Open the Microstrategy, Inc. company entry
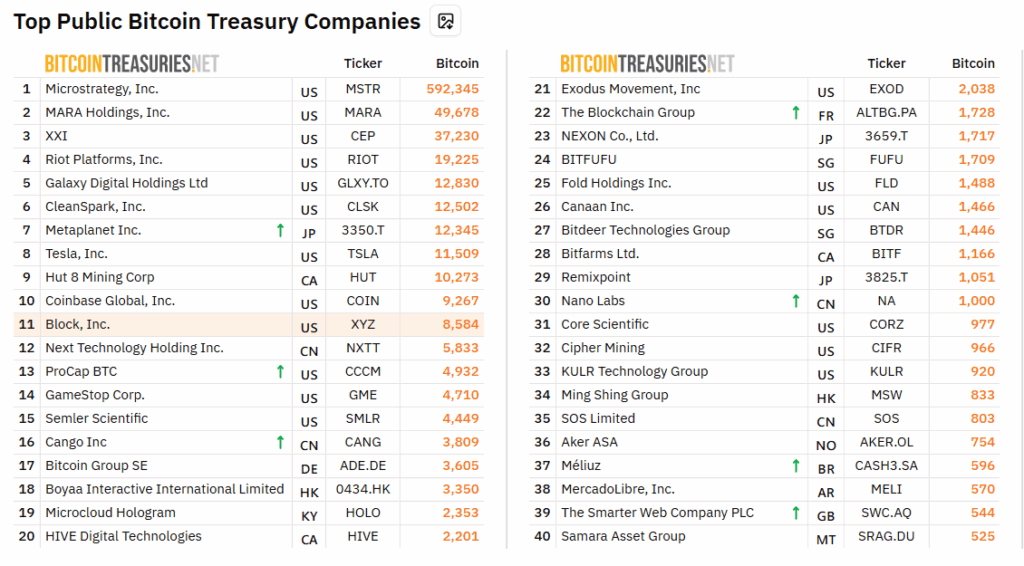 (x=102, y=89)
